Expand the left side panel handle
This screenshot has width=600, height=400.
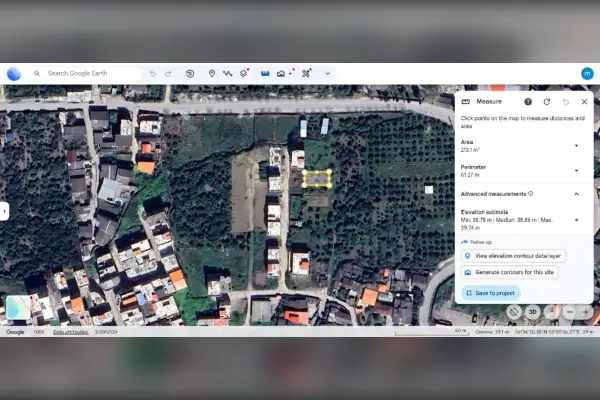coord(4,211)
